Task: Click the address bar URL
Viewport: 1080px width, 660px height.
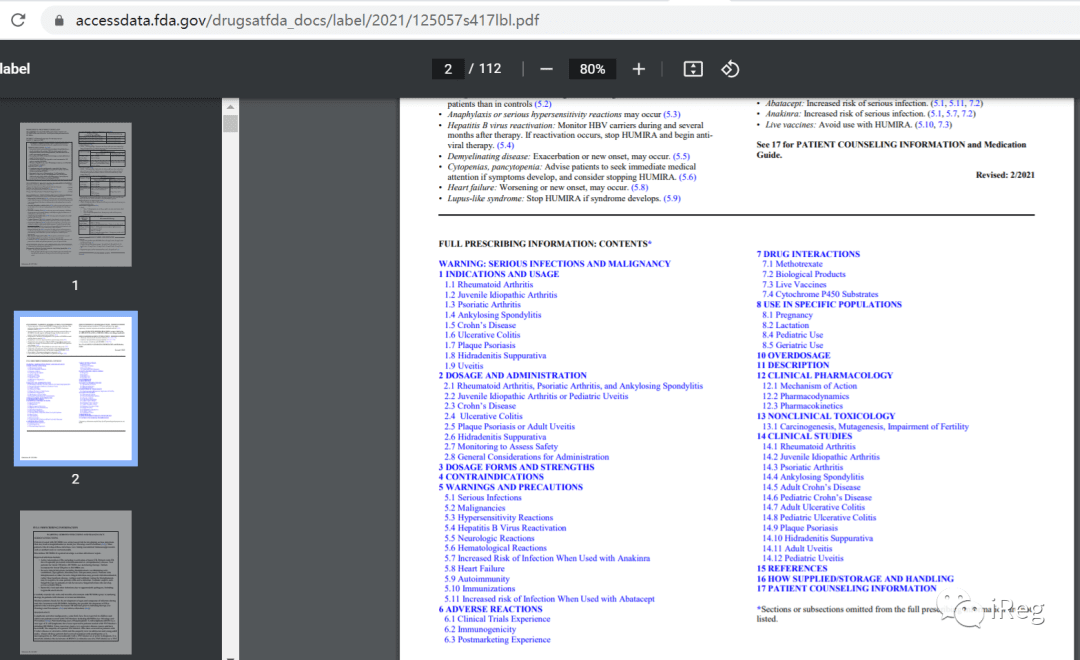Action: [x=307, y=21]
